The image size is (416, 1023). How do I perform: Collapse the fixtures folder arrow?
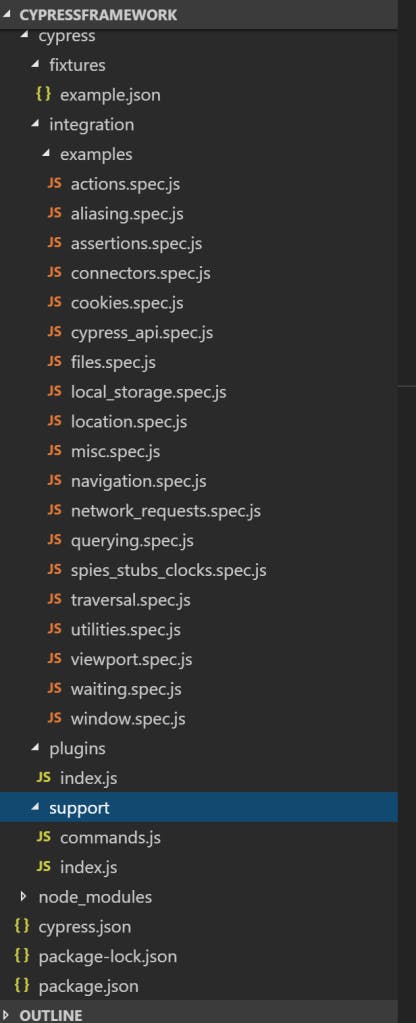pos(35,65)
